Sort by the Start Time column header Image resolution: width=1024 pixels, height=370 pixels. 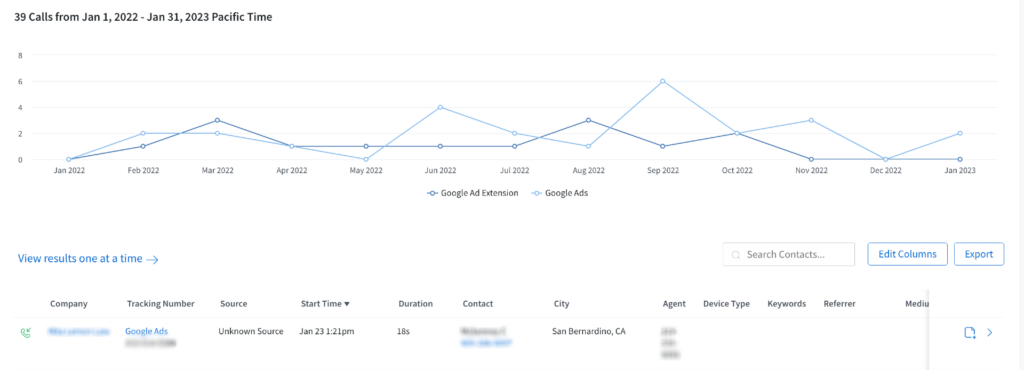point(325,303)
